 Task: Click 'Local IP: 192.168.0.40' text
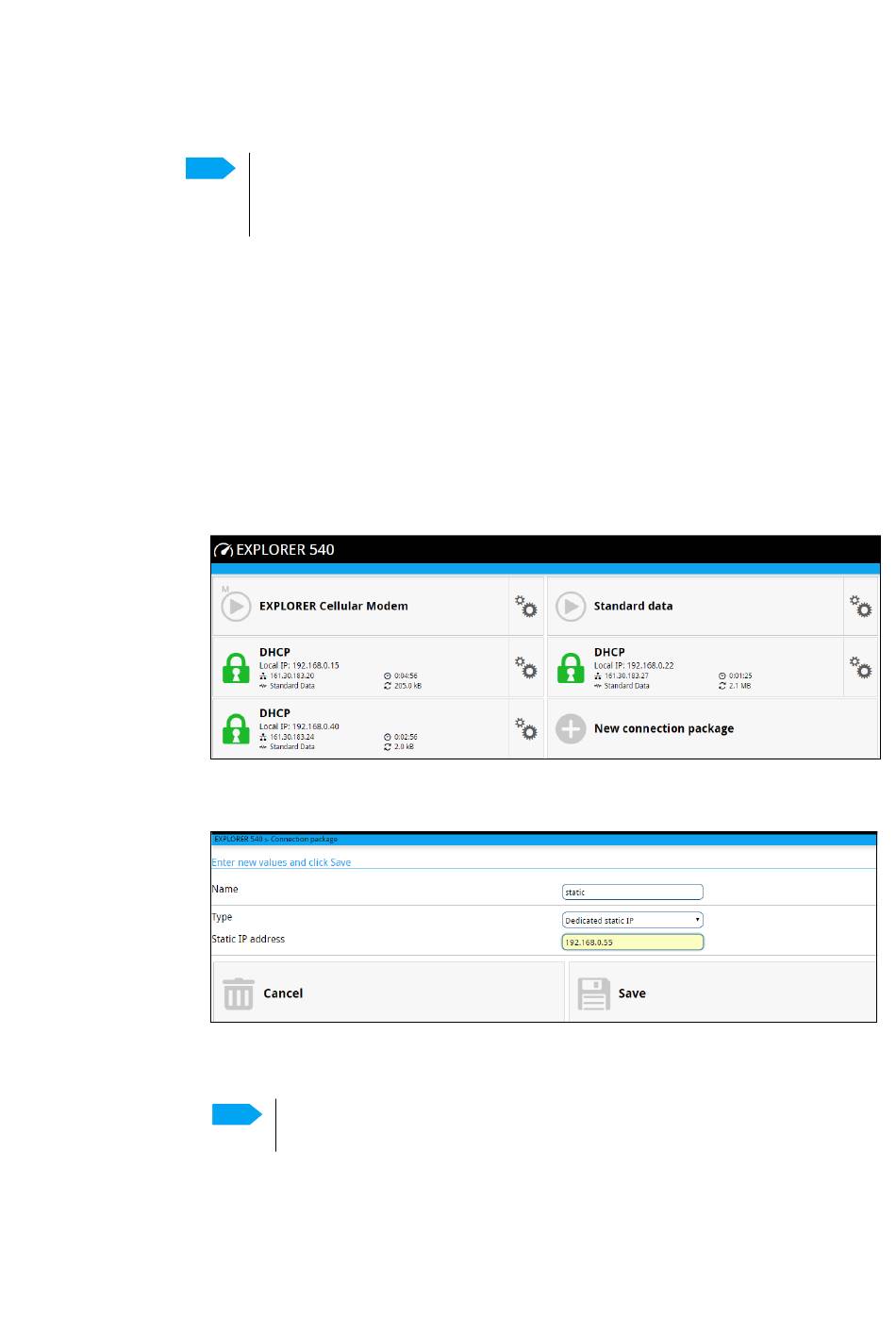299,726
